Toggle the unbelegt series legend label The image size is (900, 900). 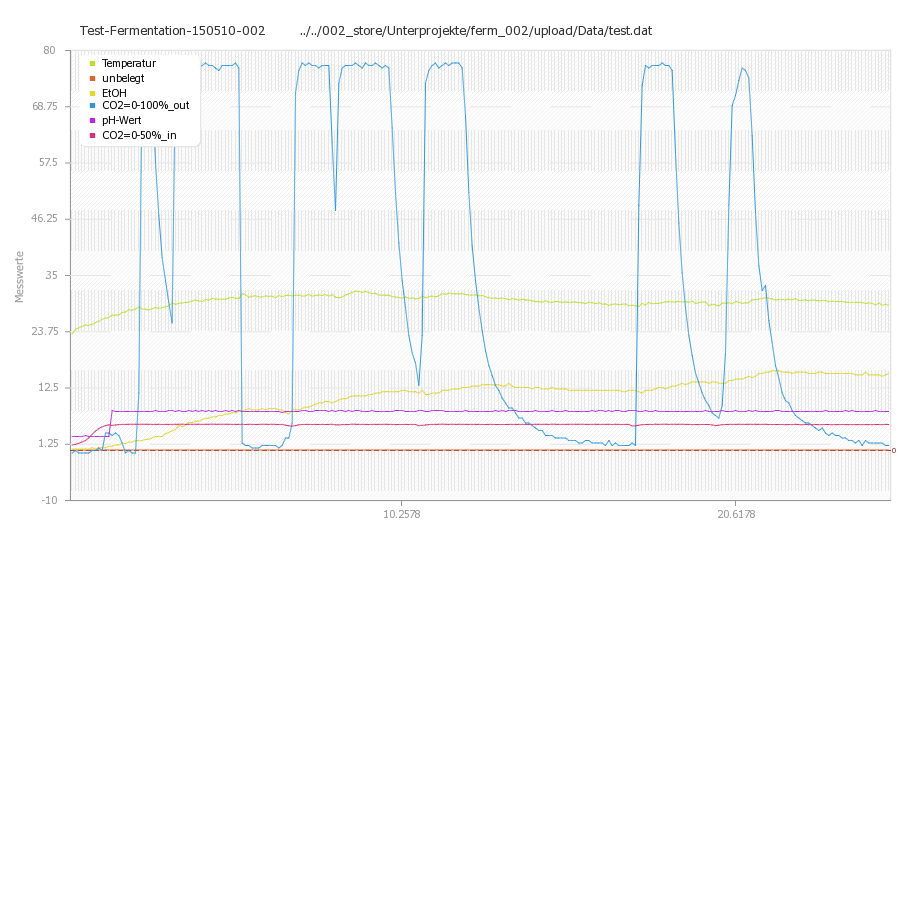(x=123, y=77)
